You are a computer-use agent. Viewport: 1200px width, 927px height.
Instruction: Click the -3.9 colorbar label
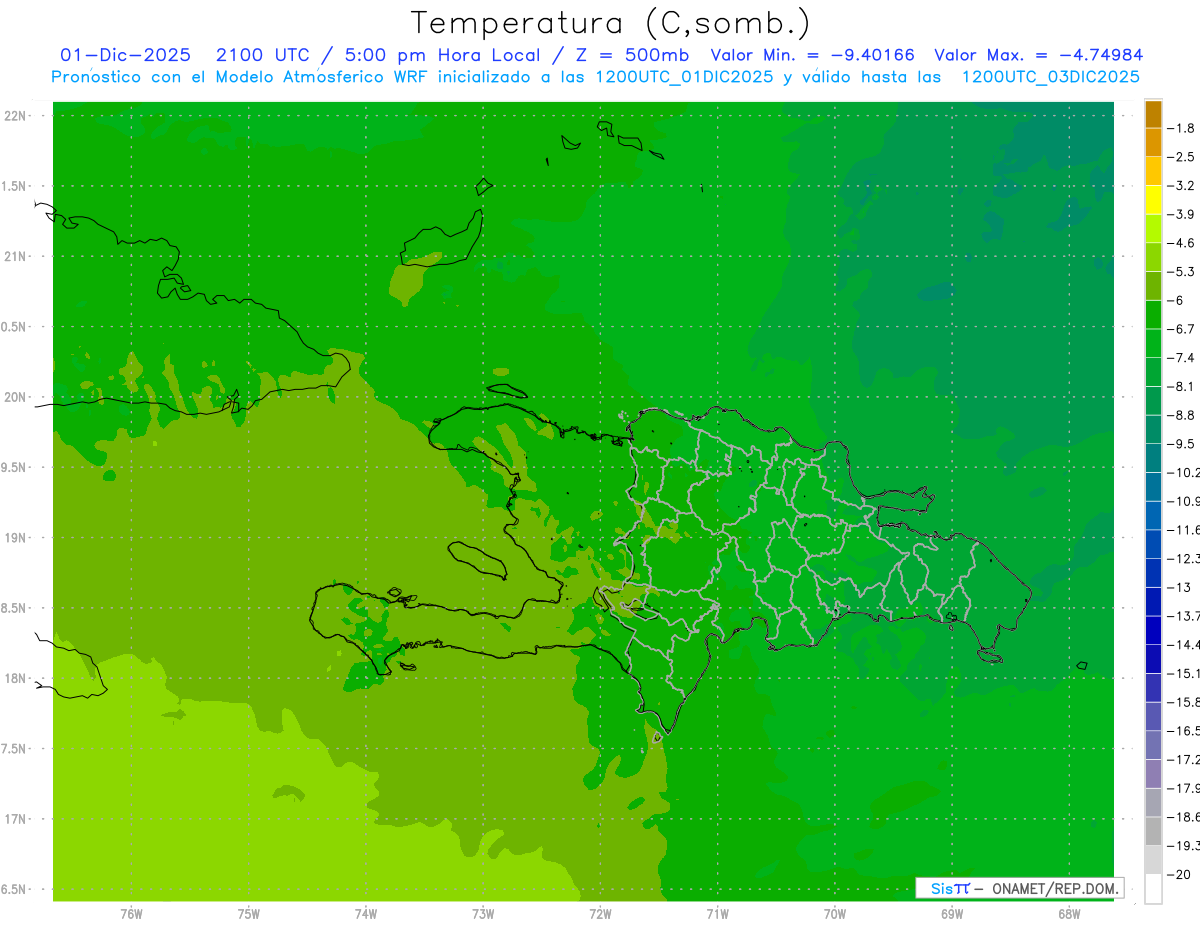click(1181, 214)
